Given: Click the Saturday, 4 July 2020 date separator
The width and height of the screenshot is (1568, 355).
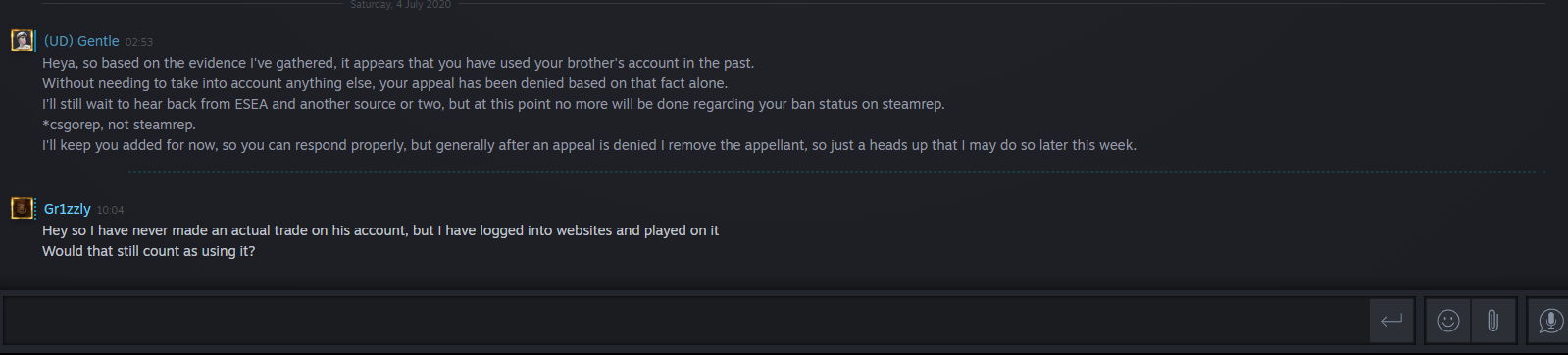Looking at the screenshot, I should click(x=400, y=5).
